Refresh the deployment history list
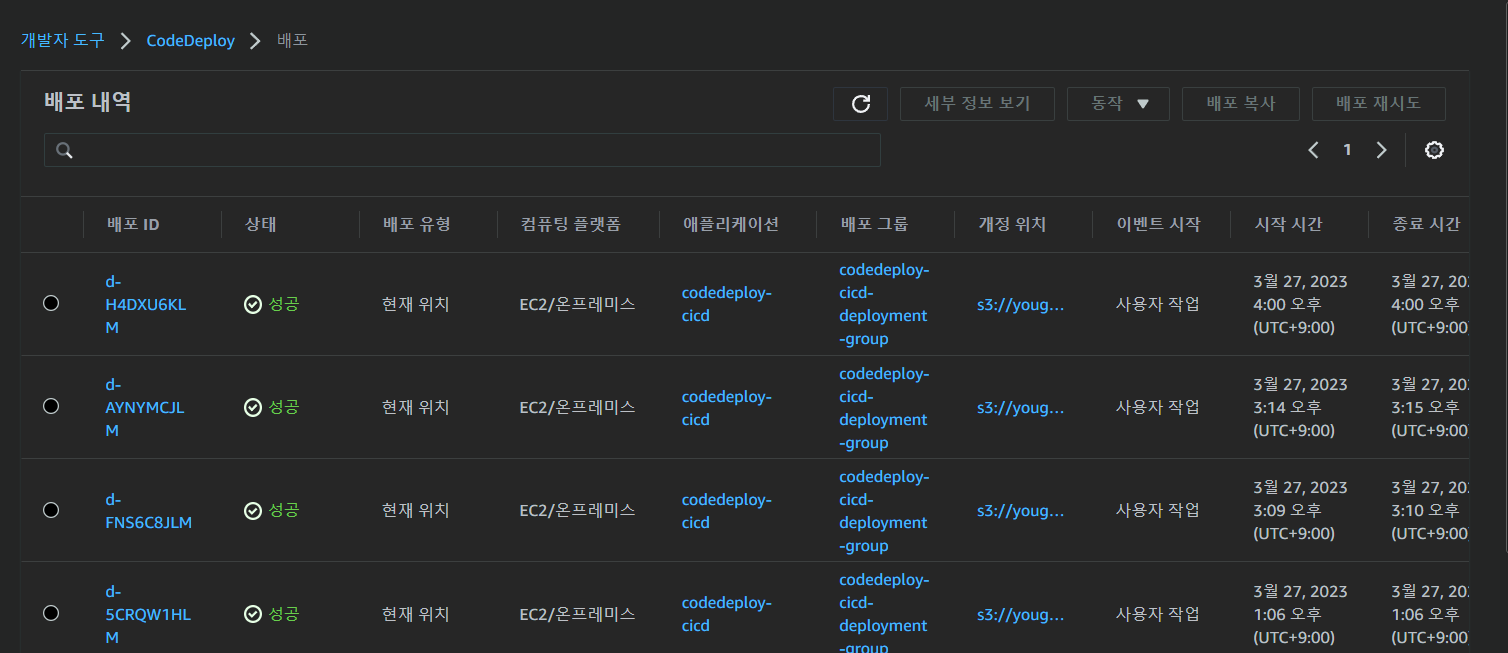The height and width of the screenshot is (653, 1508). point(860,104)
